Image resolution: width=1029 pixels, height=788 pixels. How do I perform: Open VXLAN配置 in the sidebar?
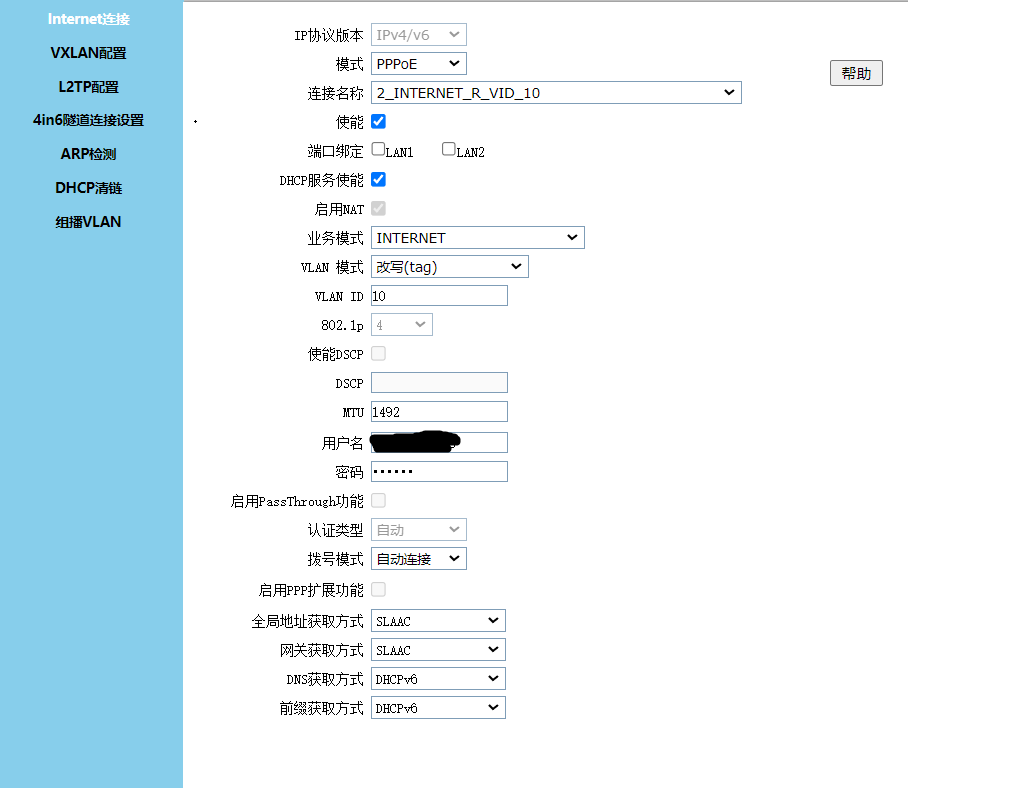[x=89, y=53]
